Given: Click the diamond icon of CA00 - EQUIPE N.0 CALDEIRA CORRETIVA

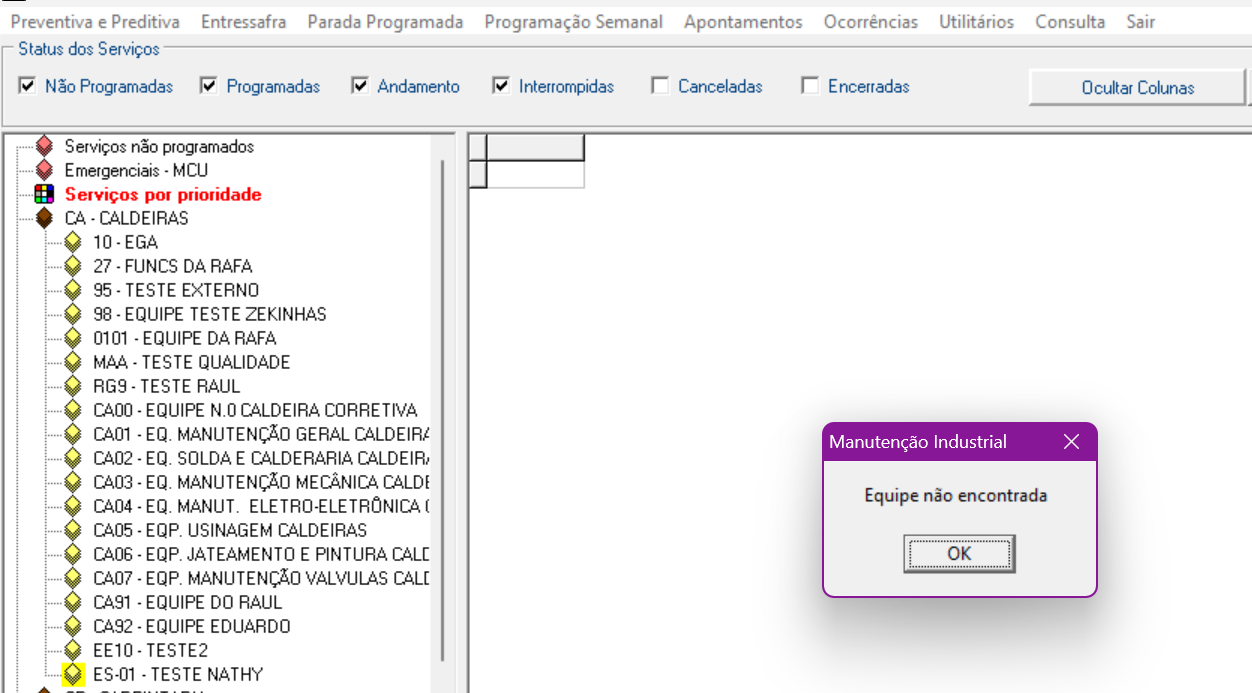Looking at the screenshot, I should [x=72, y=410].
